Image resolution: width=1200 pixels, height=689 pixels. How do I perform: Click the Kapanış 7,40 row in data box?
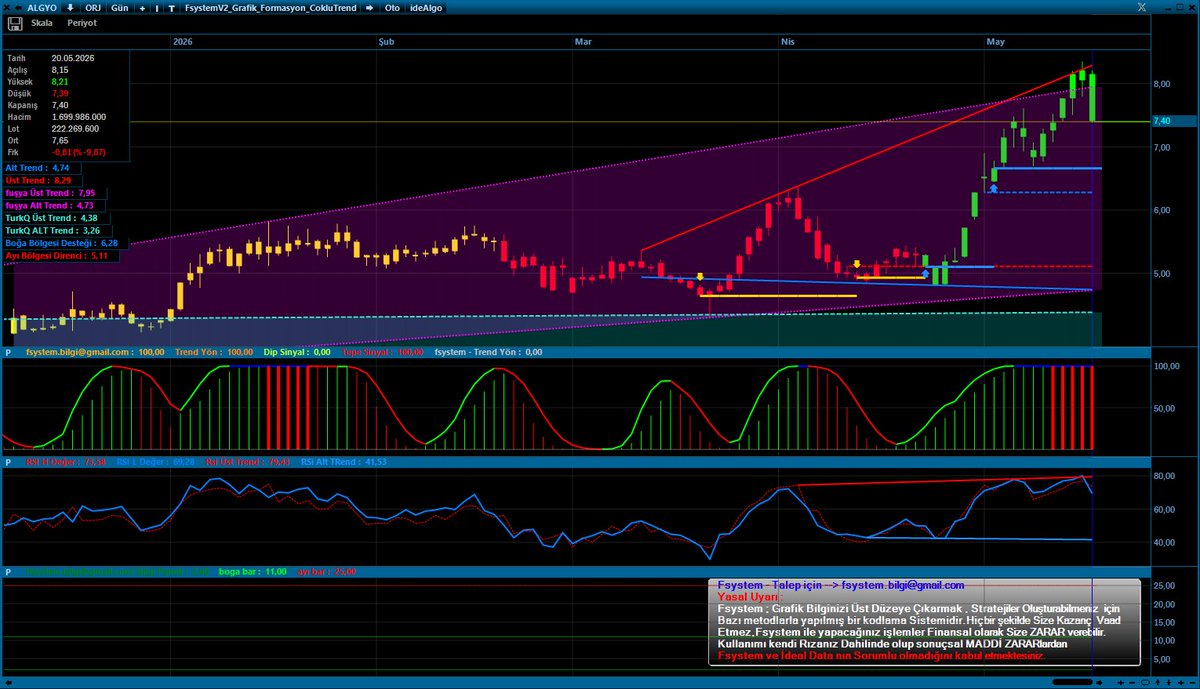(x=38, y=105)
